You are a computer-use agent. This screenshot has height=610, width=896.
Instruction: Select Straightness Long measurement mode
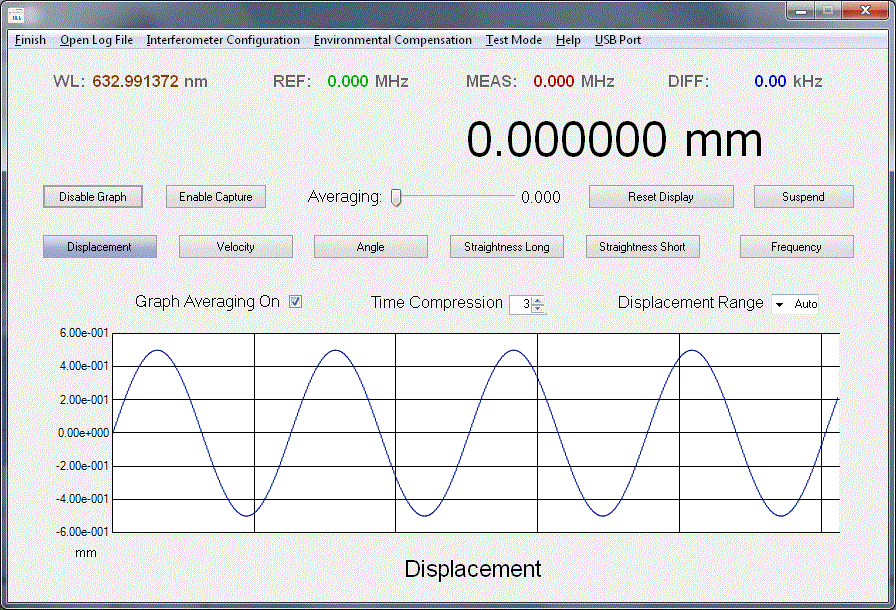[507, 247]
